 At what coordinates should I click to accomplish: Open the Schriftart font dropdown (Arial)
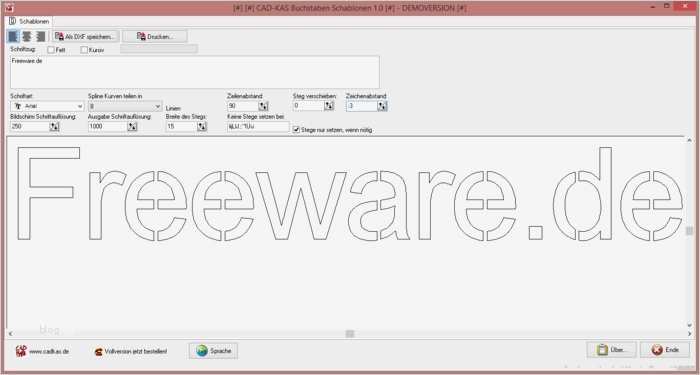(x=47, y=106)
